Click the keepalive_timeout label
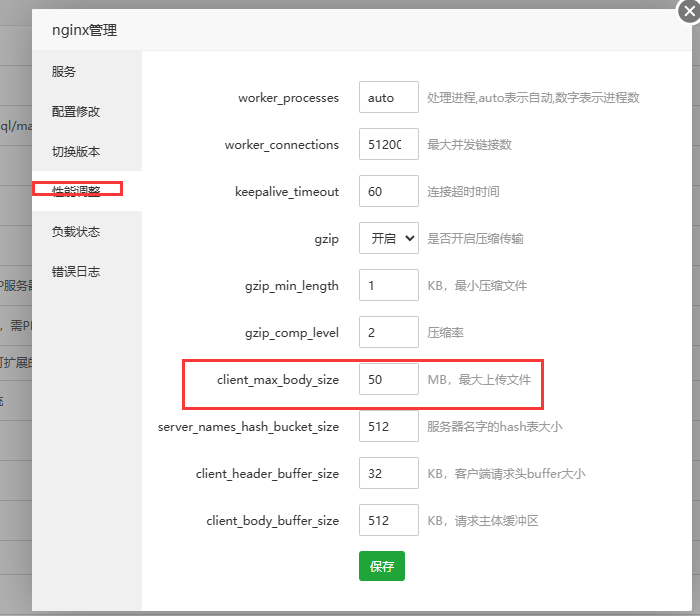Viewport: 700px width, 616px height. click(287, 192)
